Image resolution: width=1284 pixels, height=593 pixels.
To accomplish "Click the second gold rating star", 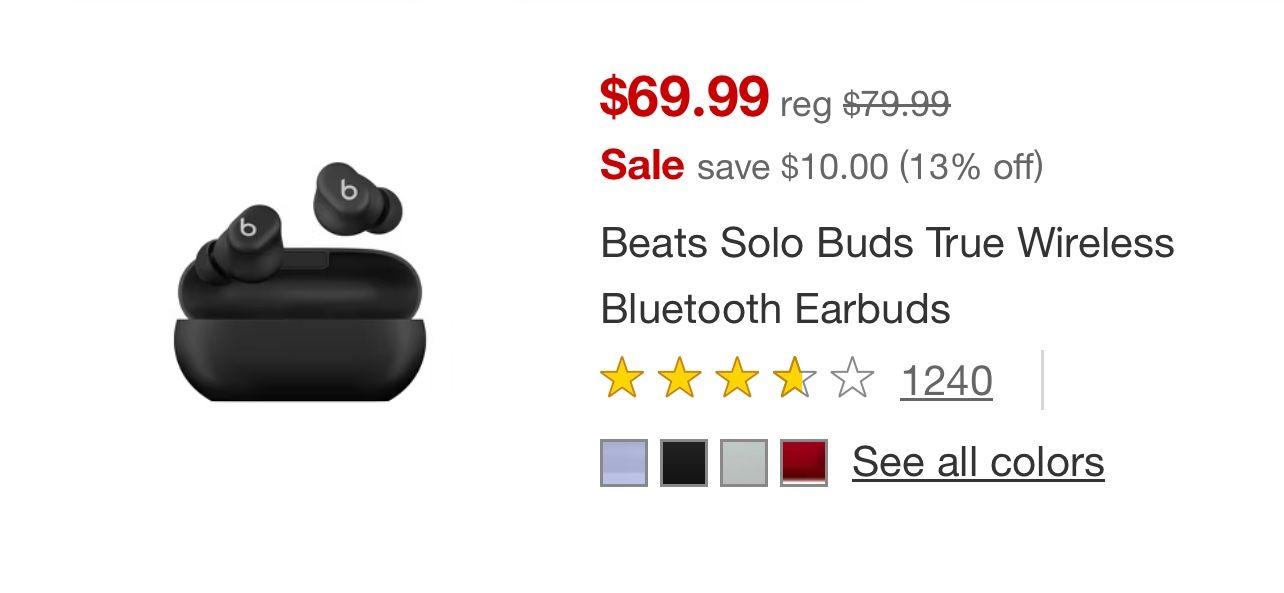I will 679,380.
